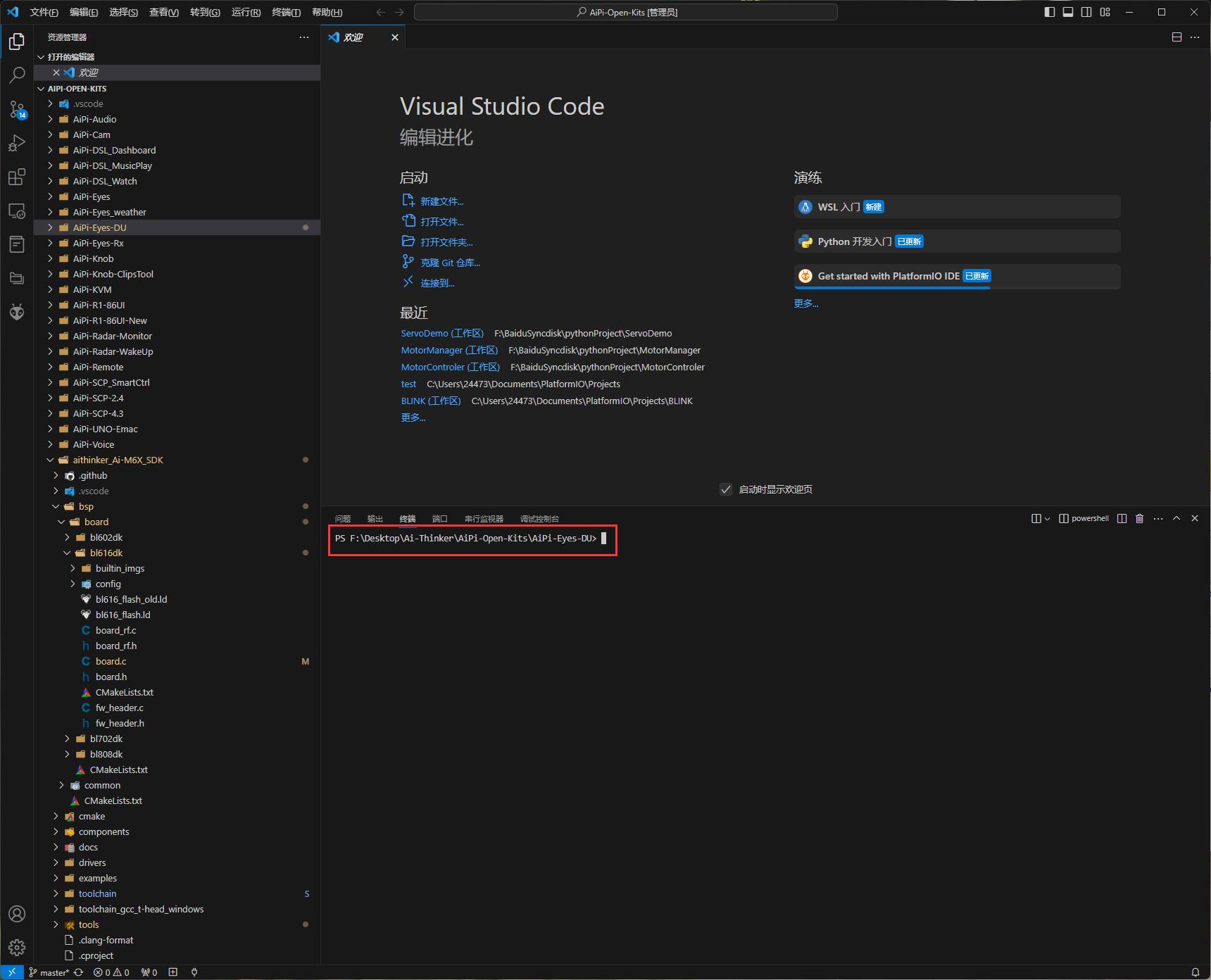The width and height of the screenshot is (1211, 980).
Task: Open the Extensions view icon
Action: point(17,177)
